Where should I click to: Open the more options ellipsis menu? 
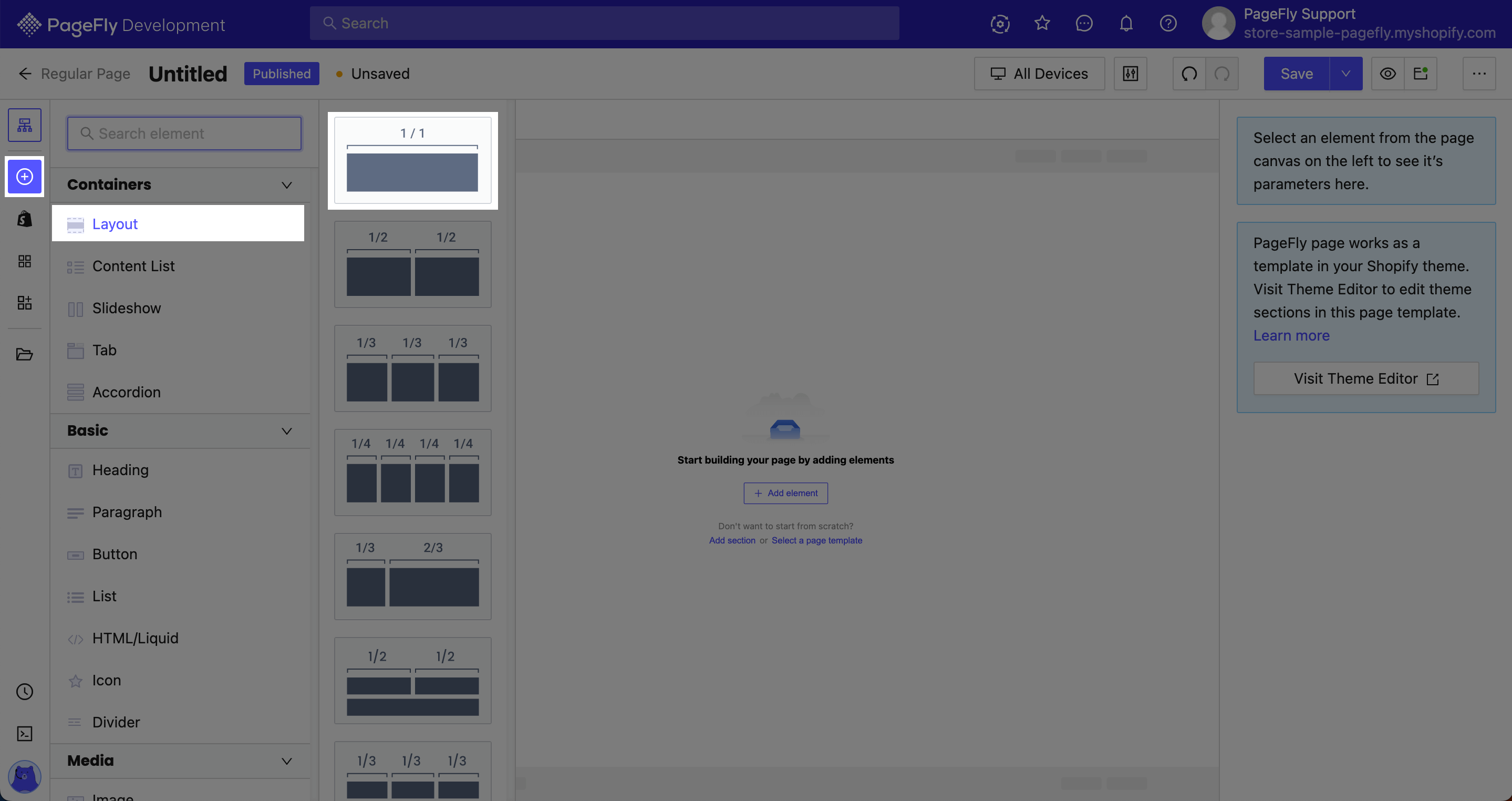point(1478,74)
